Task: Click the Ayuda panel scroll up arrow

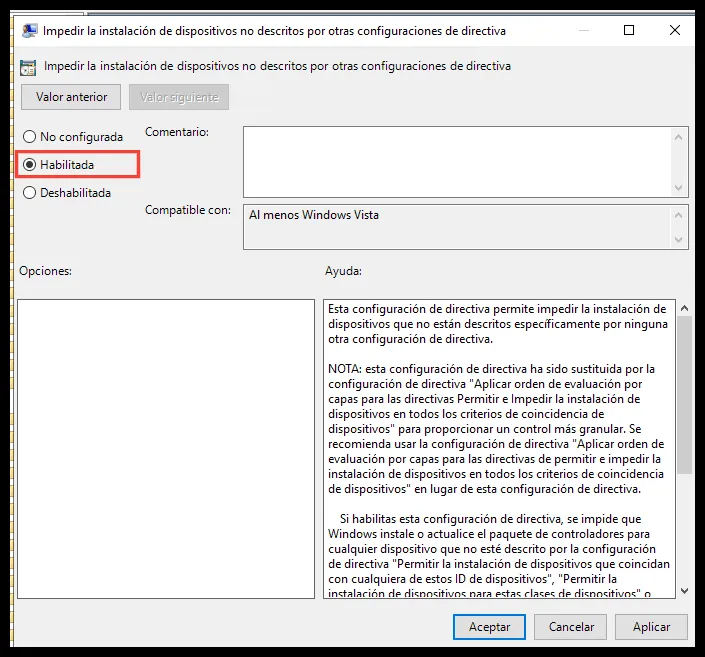Action: 684,308
